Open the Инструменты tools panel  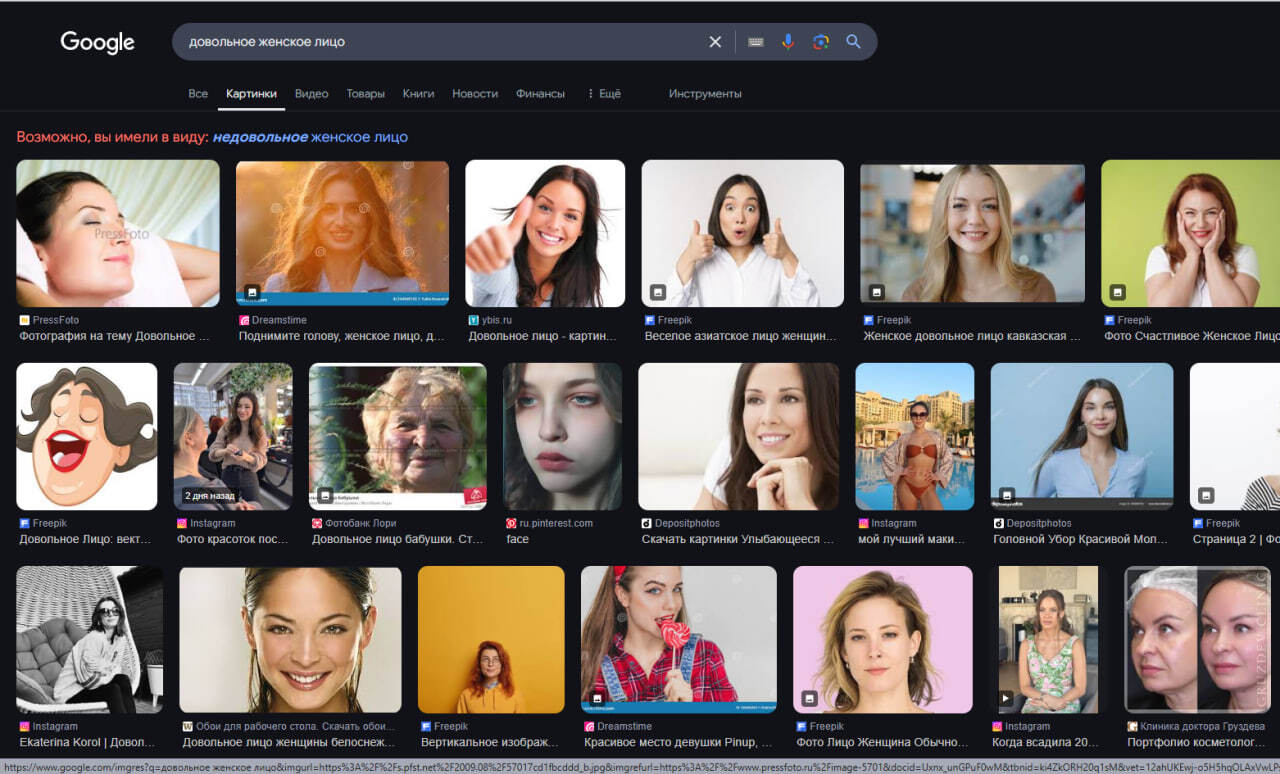click(x=705, y=93)
